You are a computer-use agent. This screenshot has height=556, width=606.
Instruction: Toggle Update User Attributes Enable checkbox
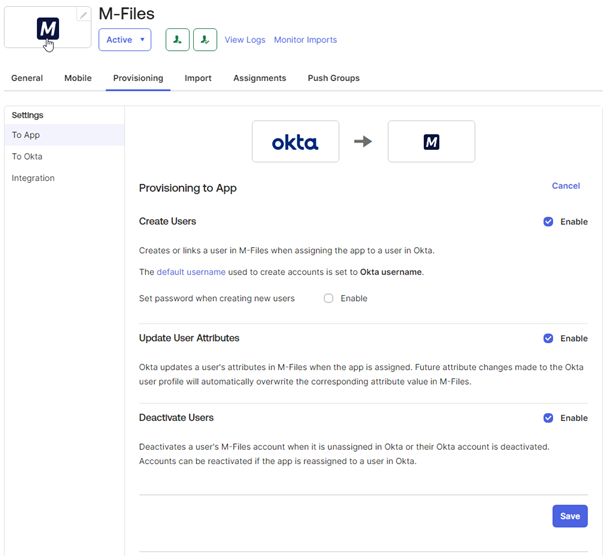coord(548,338)
